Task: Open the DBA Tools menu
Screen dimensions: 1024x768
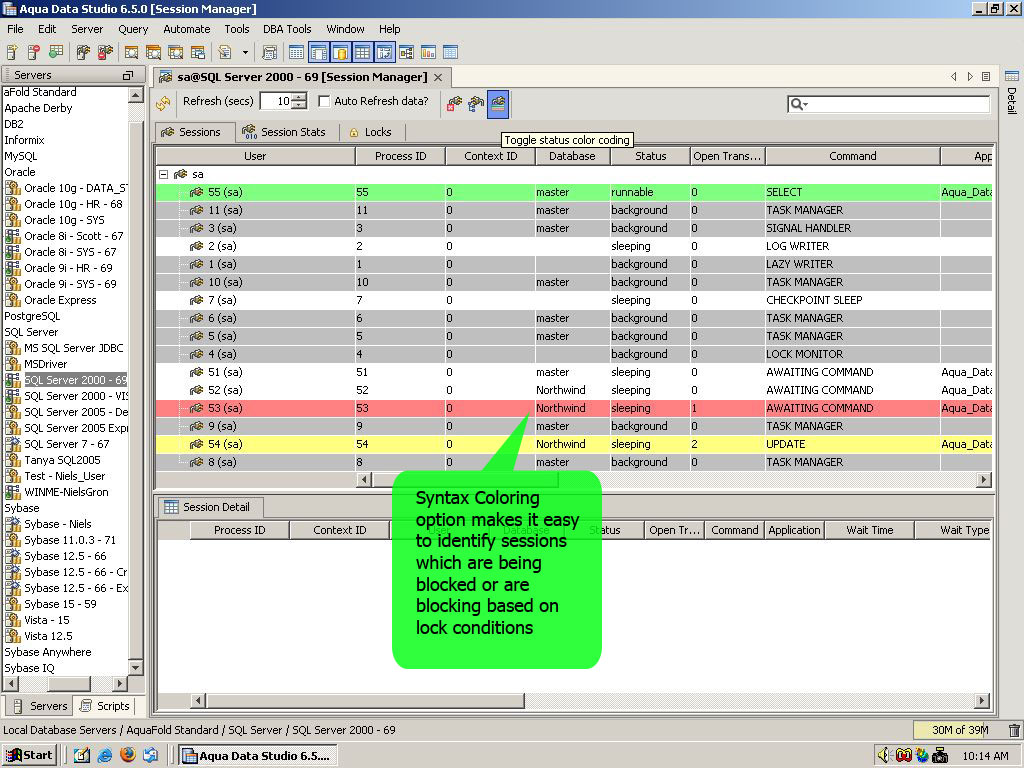Action: click(x=287, y=29)
